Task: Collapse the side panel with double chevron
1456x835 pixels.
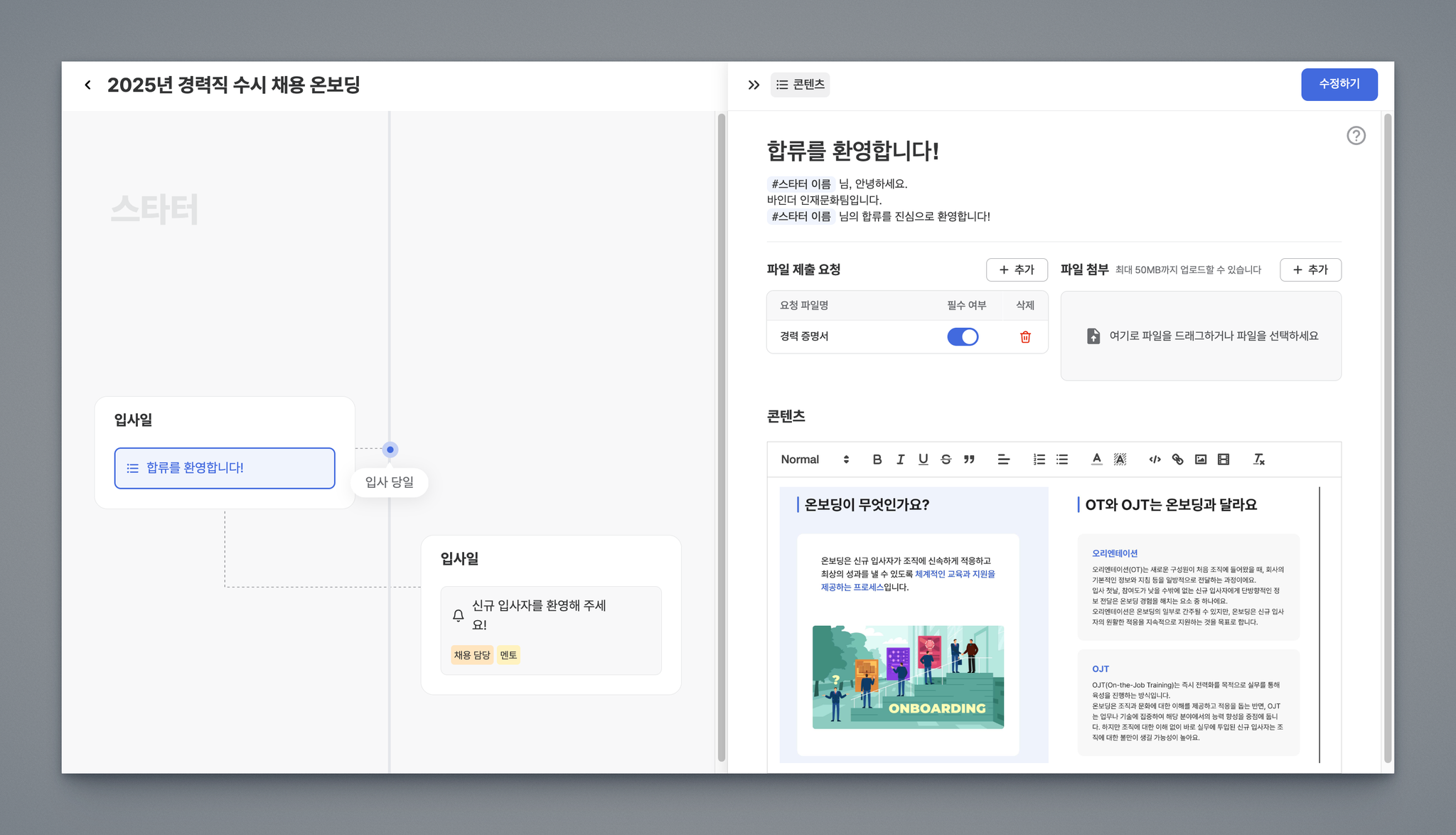Action: tap(754, 85)
